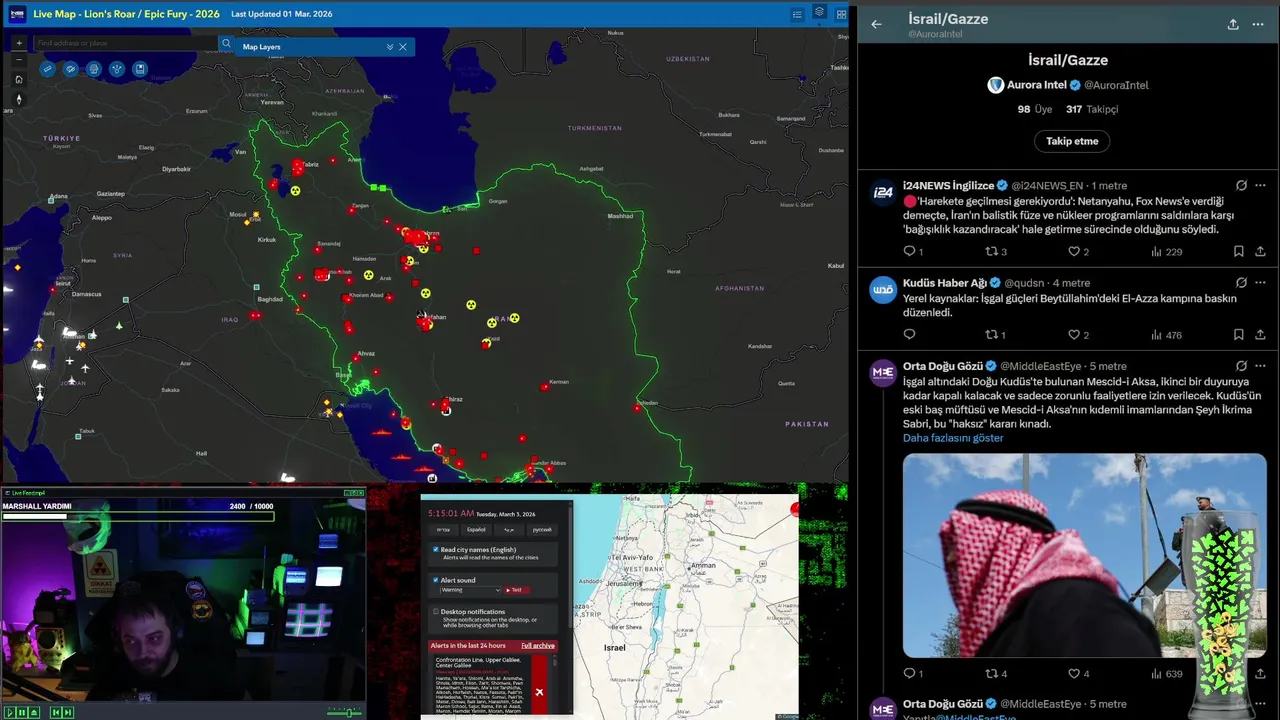Screen dimensions: 1280x720
Task: Zoom in on the live map
Action: click(x=18, y=43)
